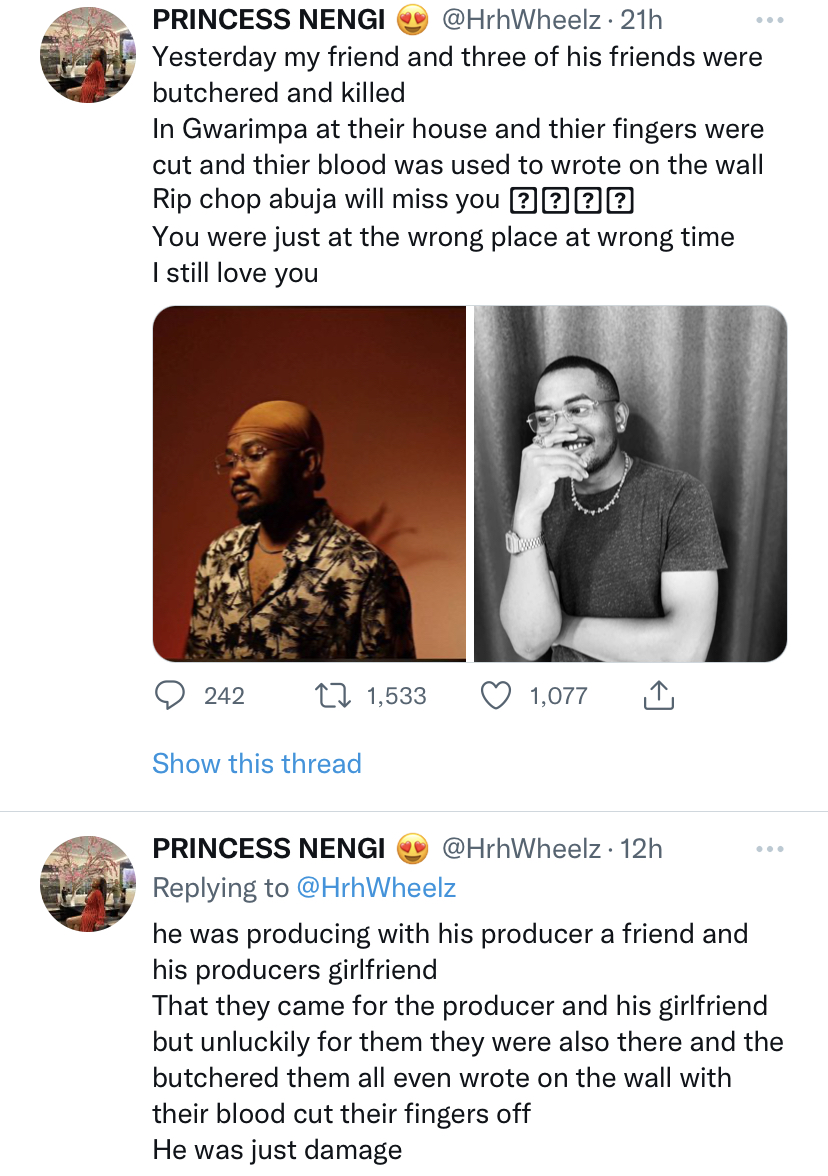
Task: Open the share icon under the photos
Action: 657,696
